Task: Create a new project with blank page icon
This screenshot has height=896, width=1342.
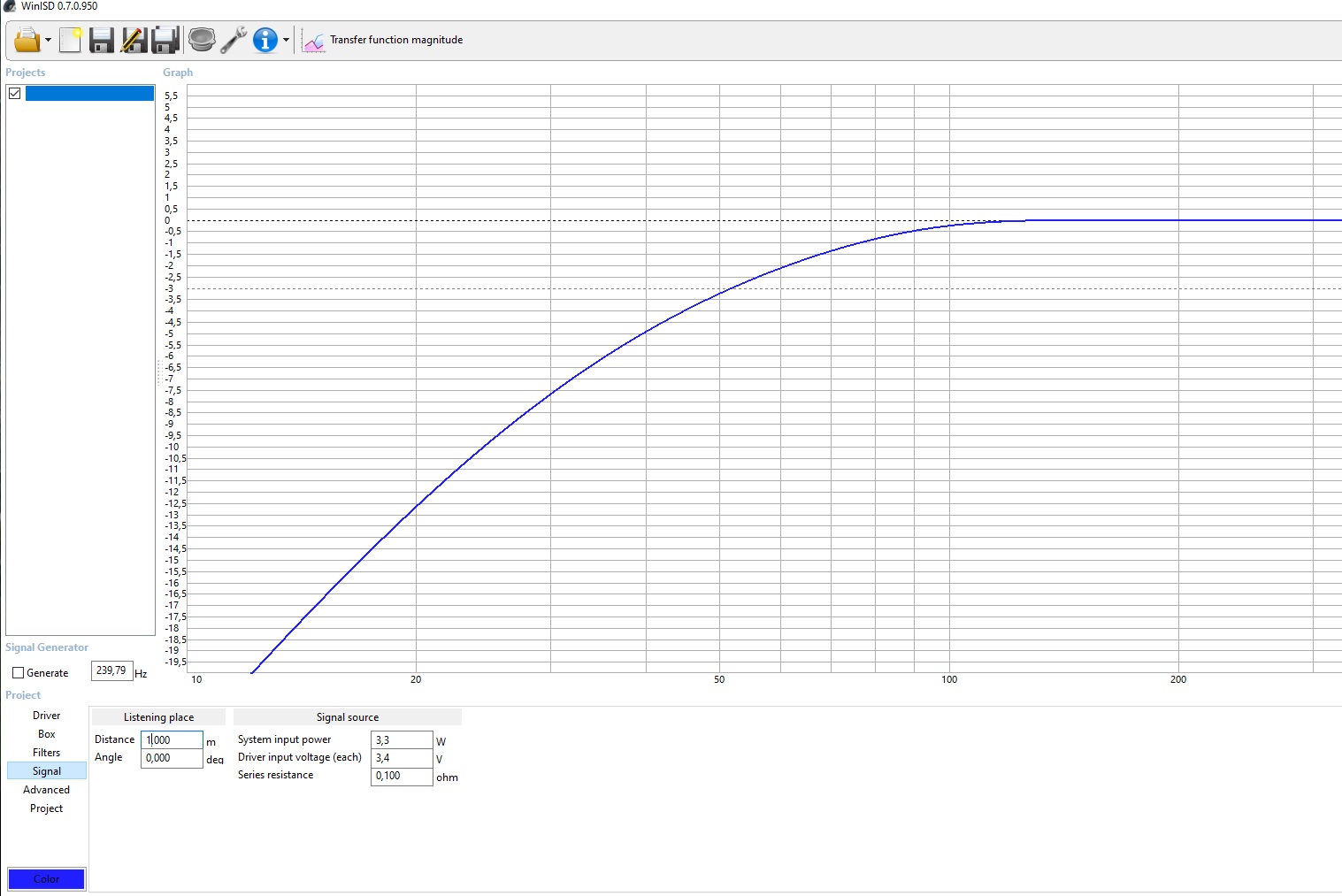Action: (71, 40)
